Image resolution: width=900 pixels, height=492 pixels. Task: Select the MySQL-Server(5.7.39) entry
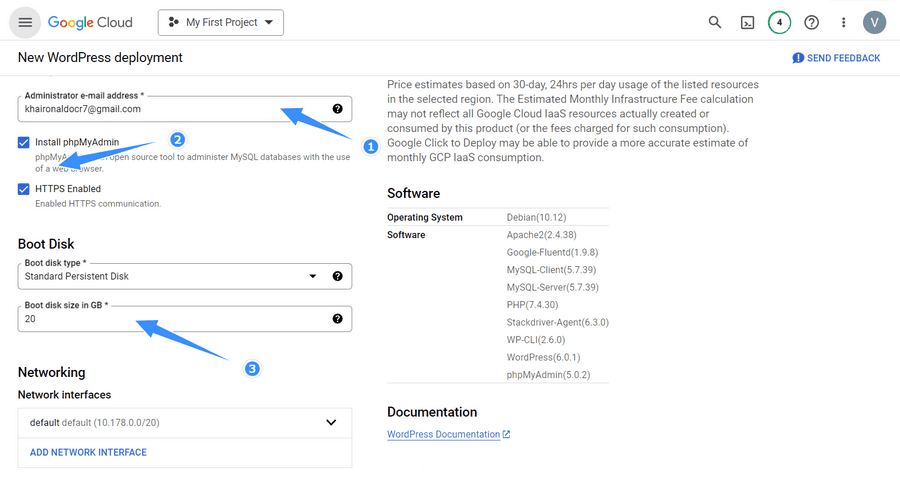tap(552, 287)
